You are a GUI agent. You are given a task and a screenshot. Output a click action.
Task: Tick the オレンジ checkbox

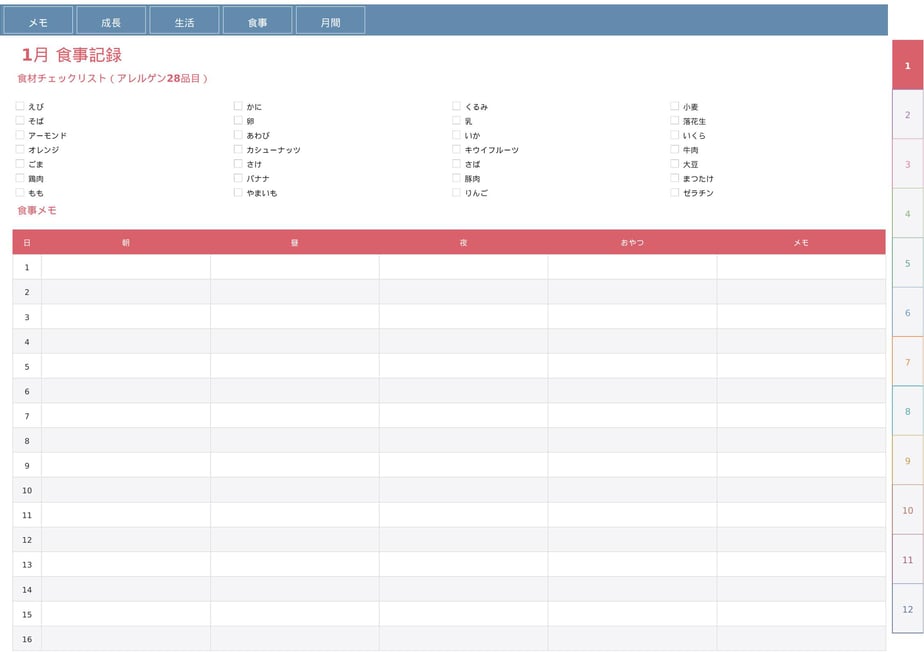[20, 149]
